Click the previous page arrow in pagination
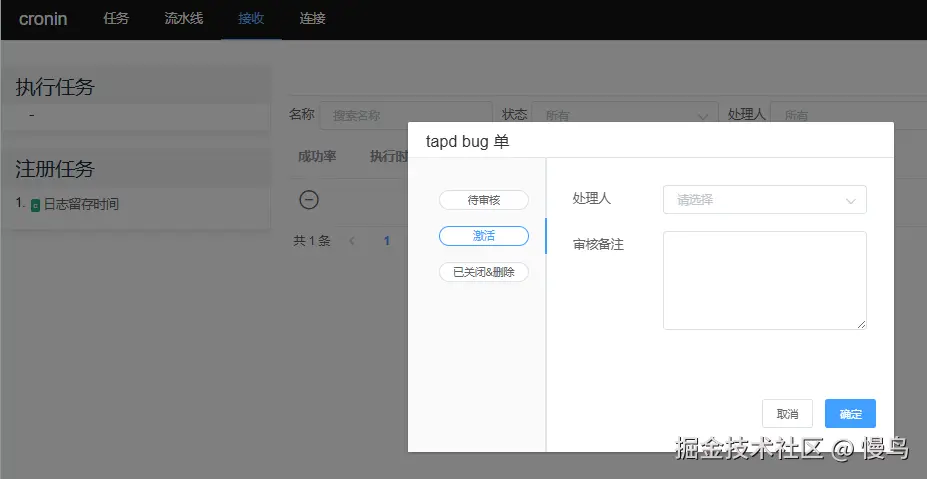This screenshot has height=479, width=927. pos(352,241)
